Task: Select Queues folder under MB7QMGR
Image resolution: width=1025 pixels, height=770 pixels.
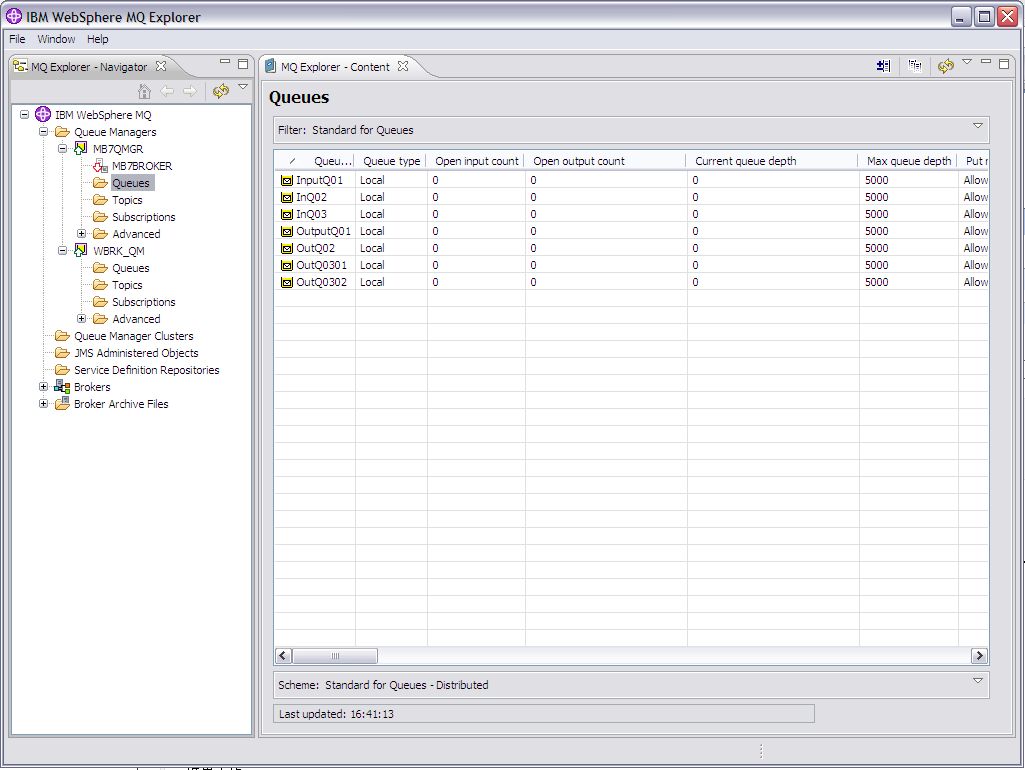Action: 131,183
